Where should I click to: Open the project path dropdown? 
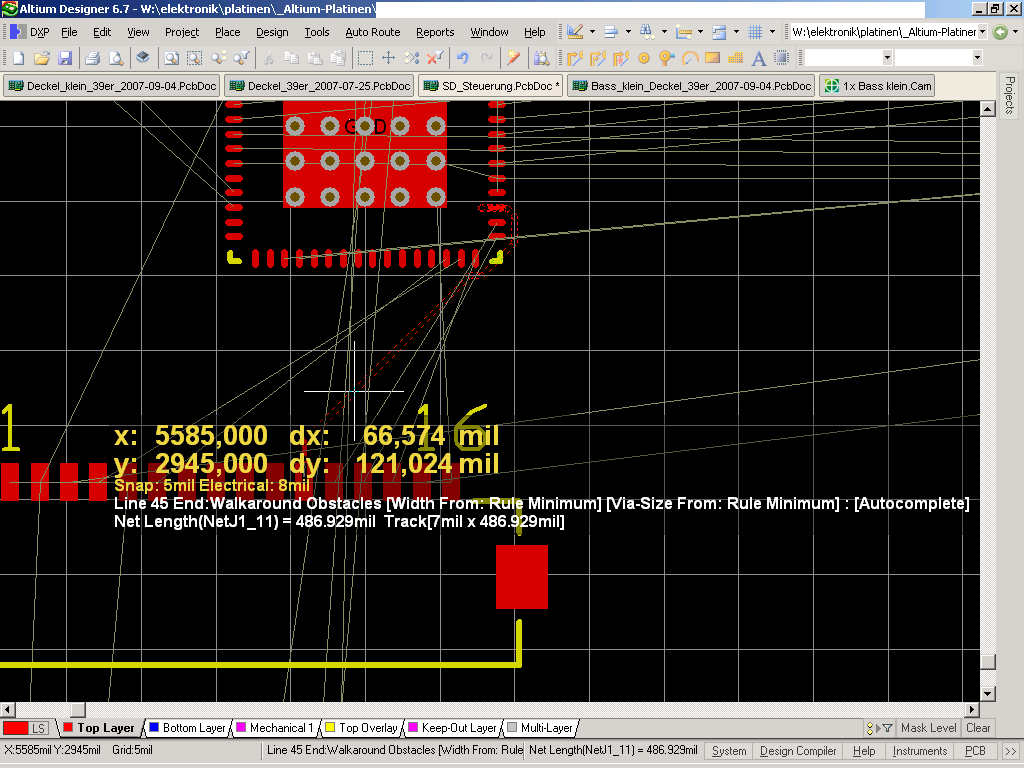[x=982, y=32]
